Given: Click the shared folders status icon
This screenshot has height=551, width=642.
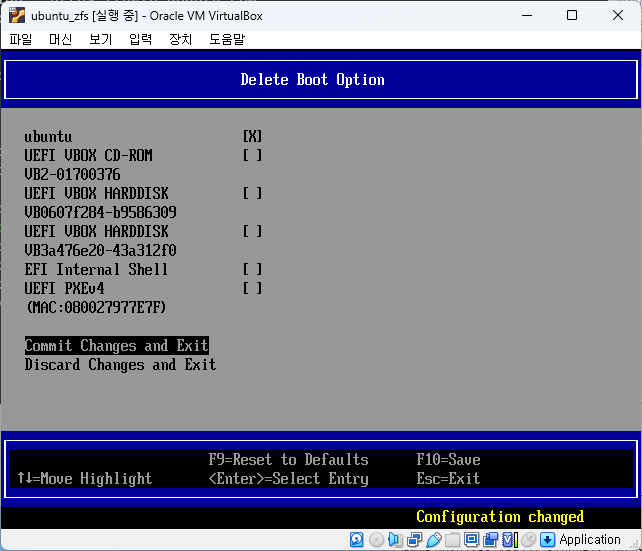Looking at the screenshot, I should click(452, 540).
